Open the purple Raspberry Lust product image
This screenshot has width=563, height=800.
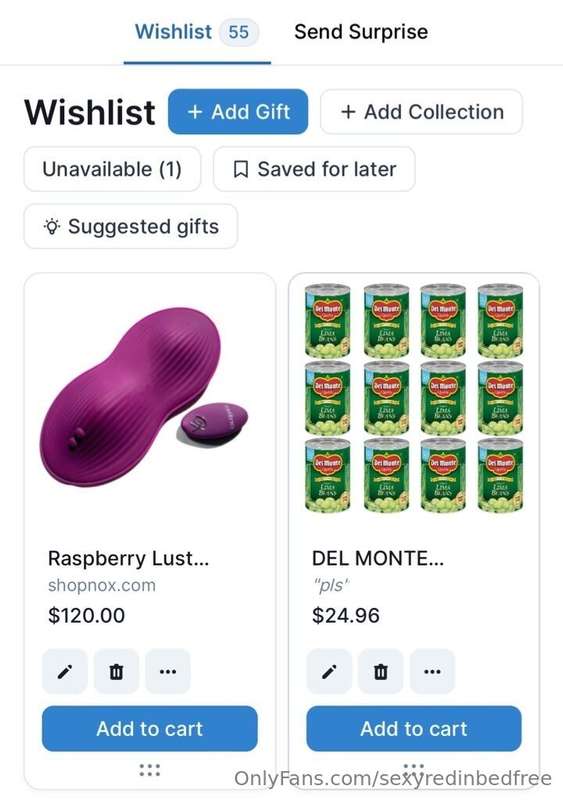click(x=144, y=397)
